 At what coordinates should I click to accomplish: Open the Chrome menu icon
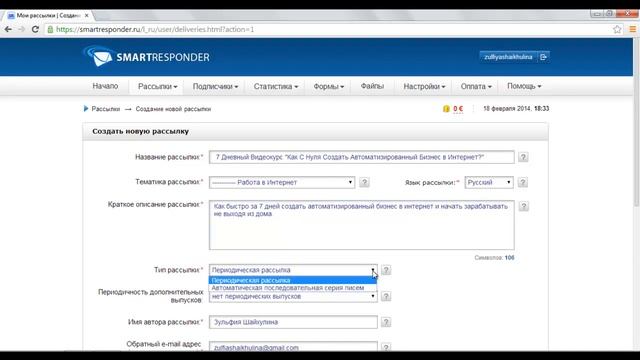pyautogui.click(x=632, y=29)
